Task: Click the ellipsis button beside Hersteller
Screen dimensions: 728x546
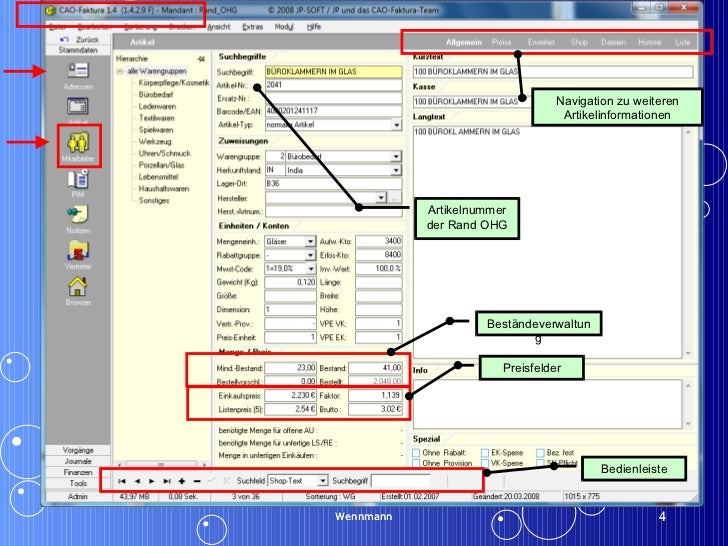Action: coord(395,197)
